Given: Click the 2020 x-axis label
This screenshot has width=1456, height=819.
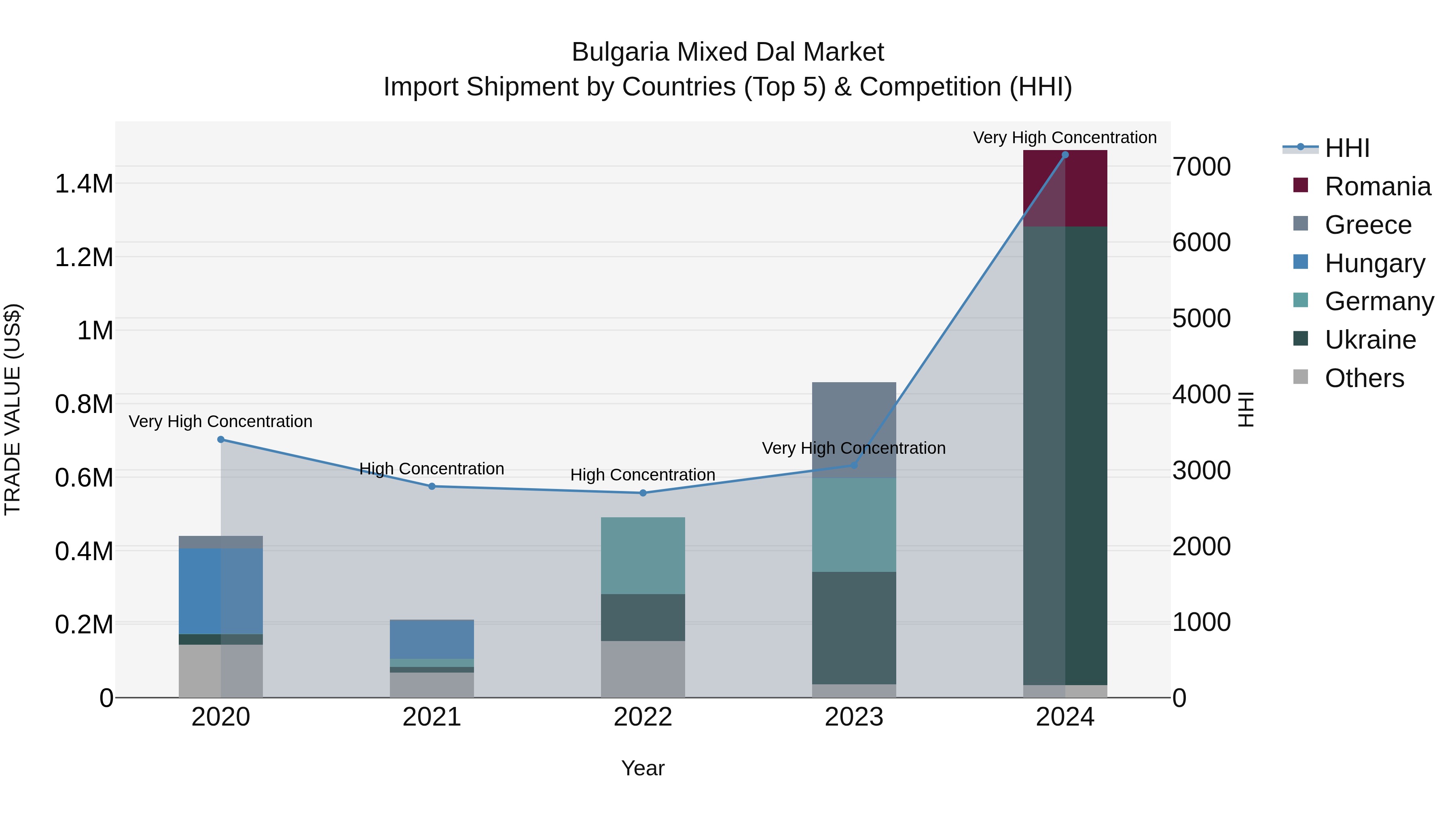Looking at the screenshot, I should click(x=221, y=717).
